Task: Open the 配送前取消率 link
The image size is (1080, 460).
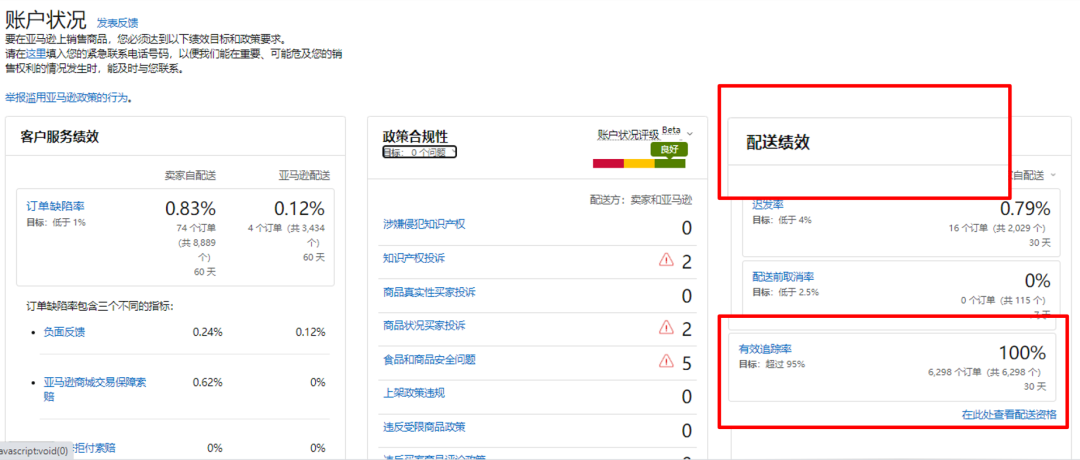Action: (783, 277)
